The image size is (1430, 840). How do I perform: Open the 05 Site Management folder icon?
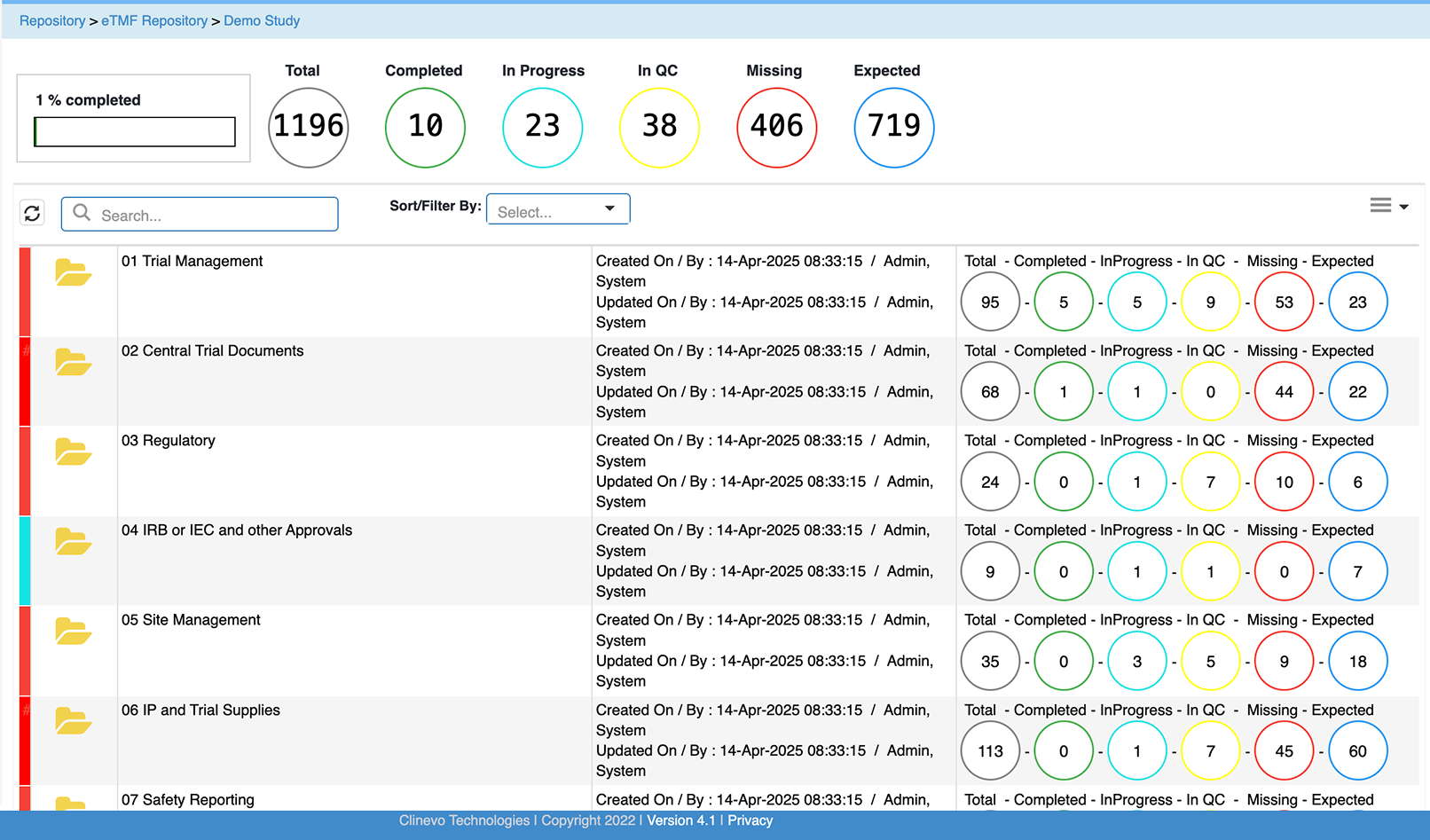73,631
